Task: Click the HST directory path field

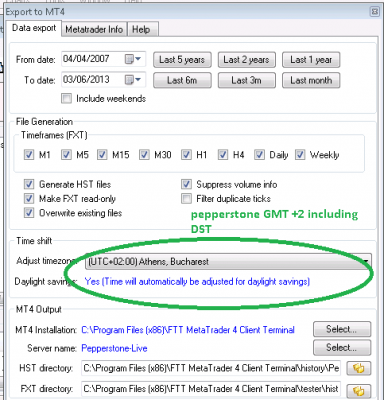Action: pyautogui.click(x=211, y=368)
